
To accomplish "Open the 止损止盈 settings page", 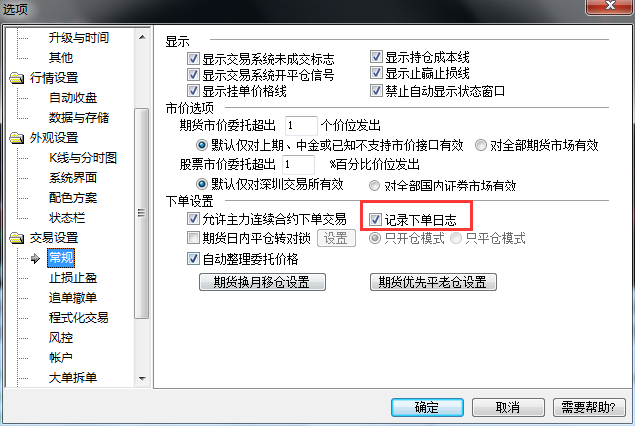I will (x=73, y=278).
